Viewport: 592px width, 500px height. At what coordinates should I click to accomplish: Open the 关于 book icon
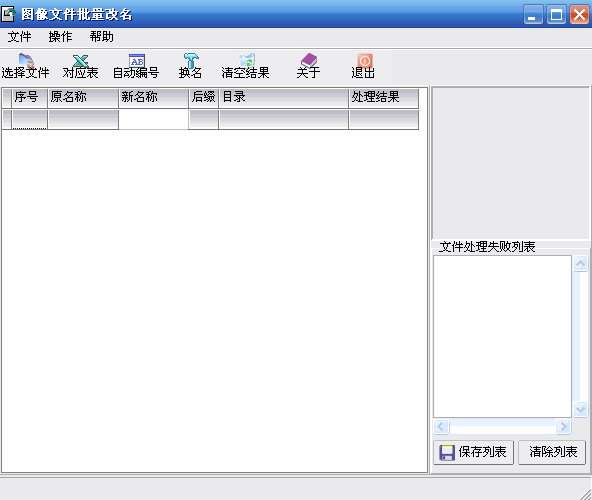[x=309, y=60]
